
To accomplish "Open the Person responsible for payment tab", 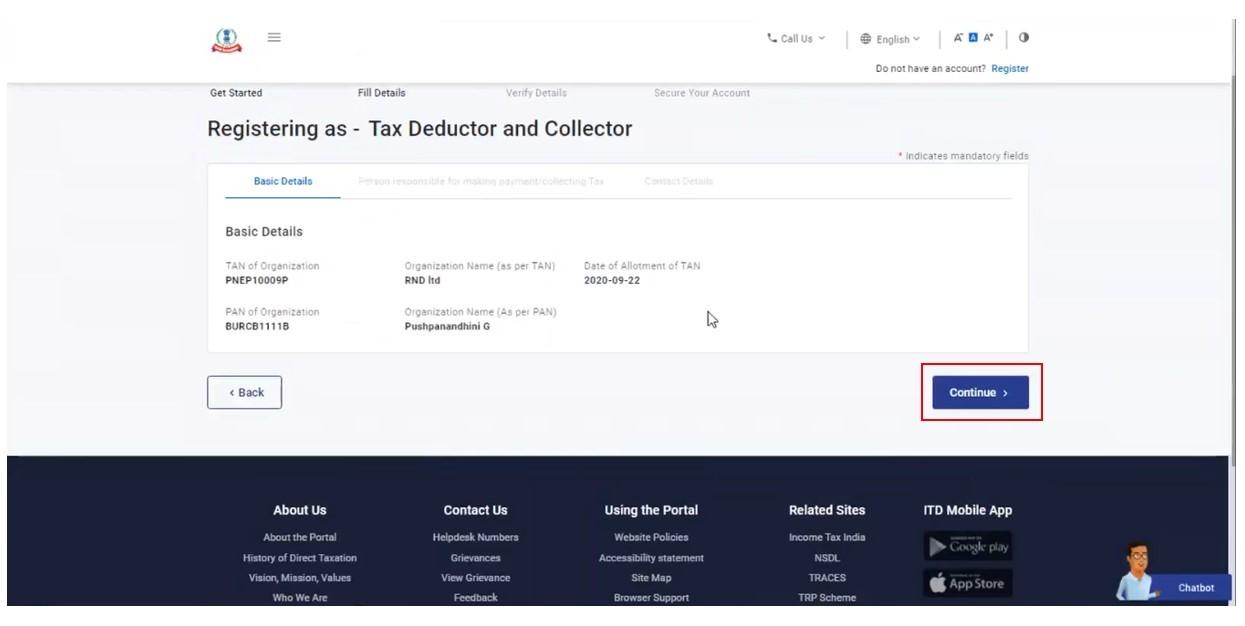I will [482, 181].
